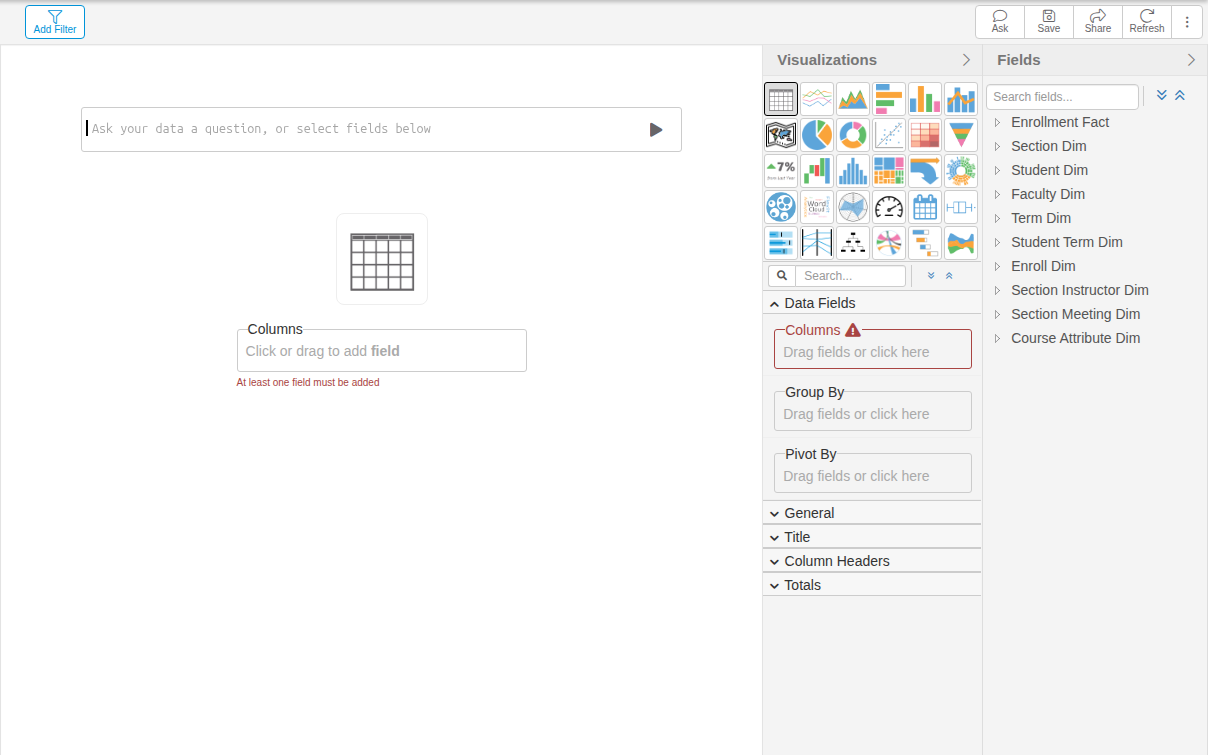Expand the Section Dim field group
Image resolution: width=1208 pixels, height=755 pixels.
tap(997, 146)
